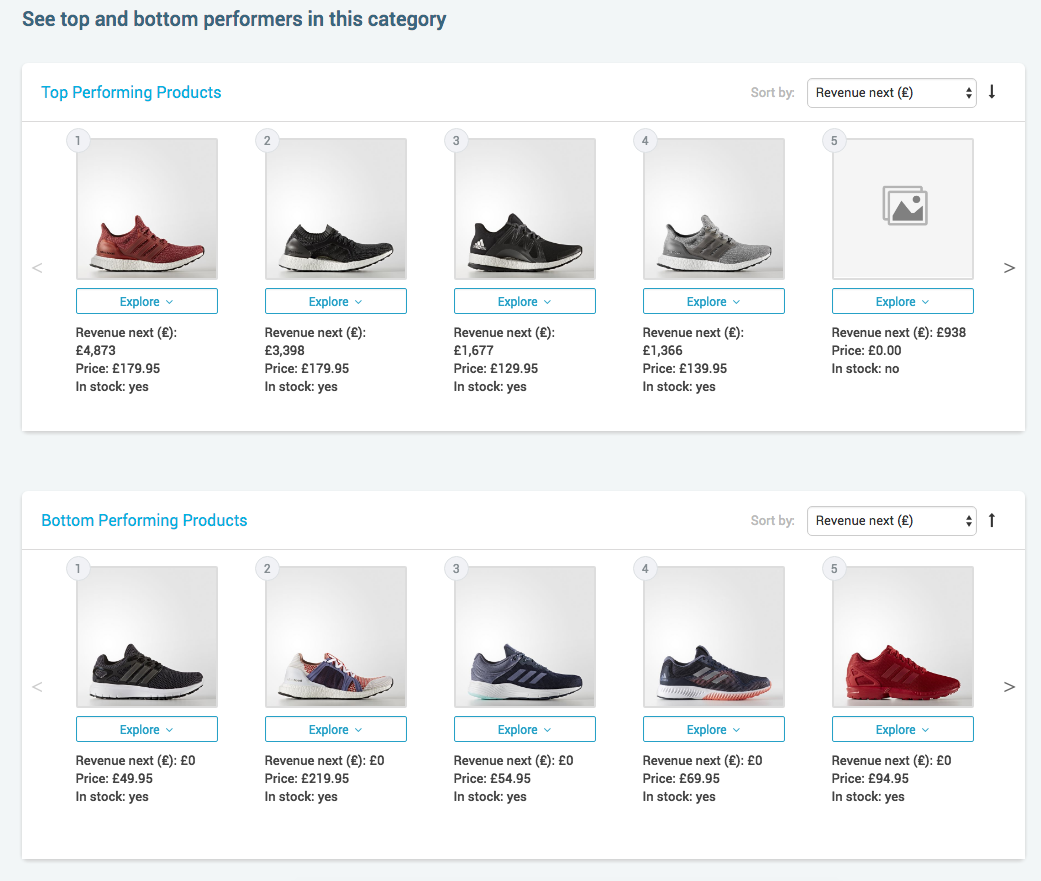The height and width of the screenshot is (881, 1041).
Task: Click the Bottom Performing Products heading link
Action: (x=144, y=521)
